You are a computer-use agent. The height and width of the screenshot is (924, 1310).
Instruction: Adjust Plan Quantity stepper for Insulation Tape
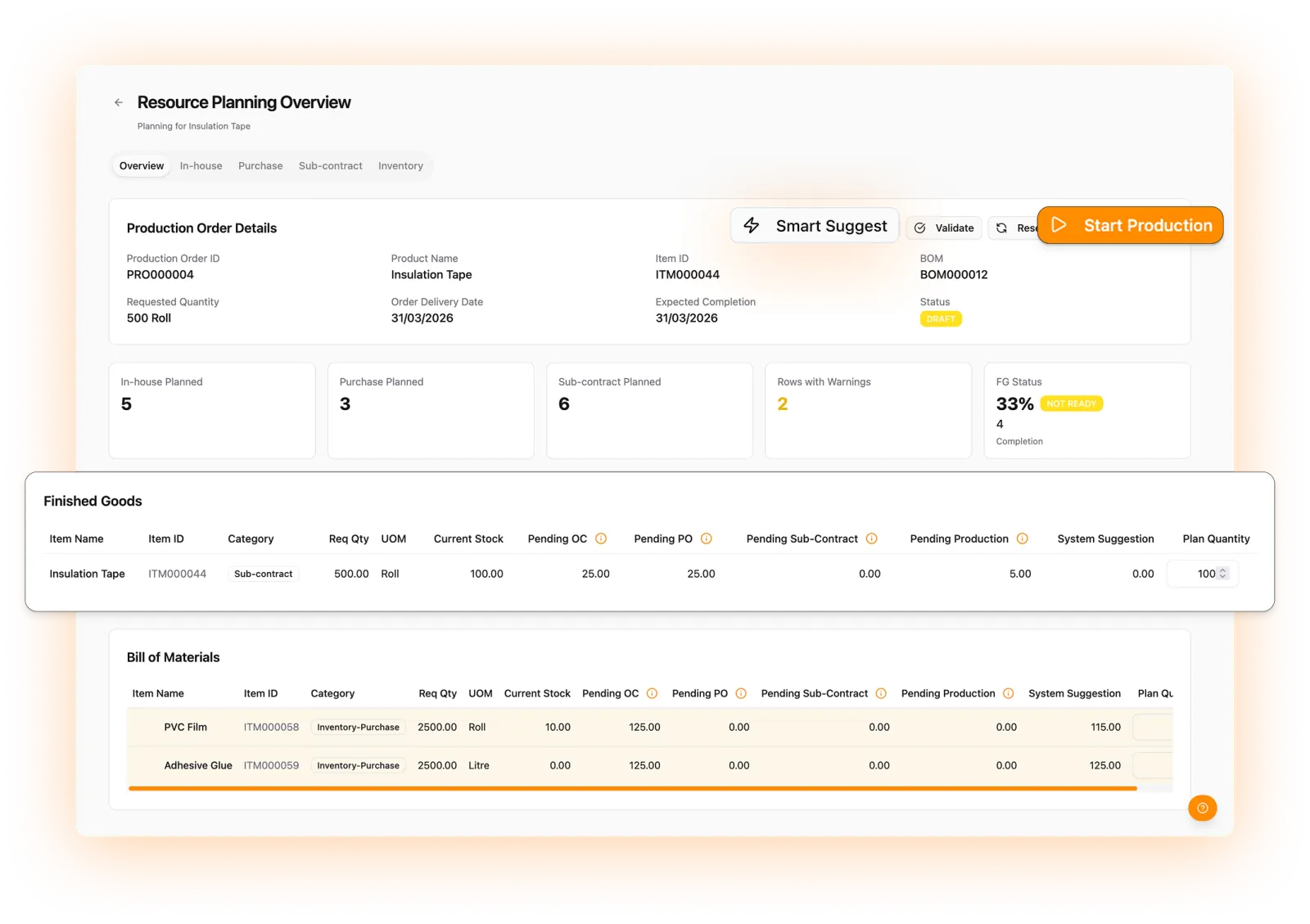pyautogui.click(x=1223, y=574)
